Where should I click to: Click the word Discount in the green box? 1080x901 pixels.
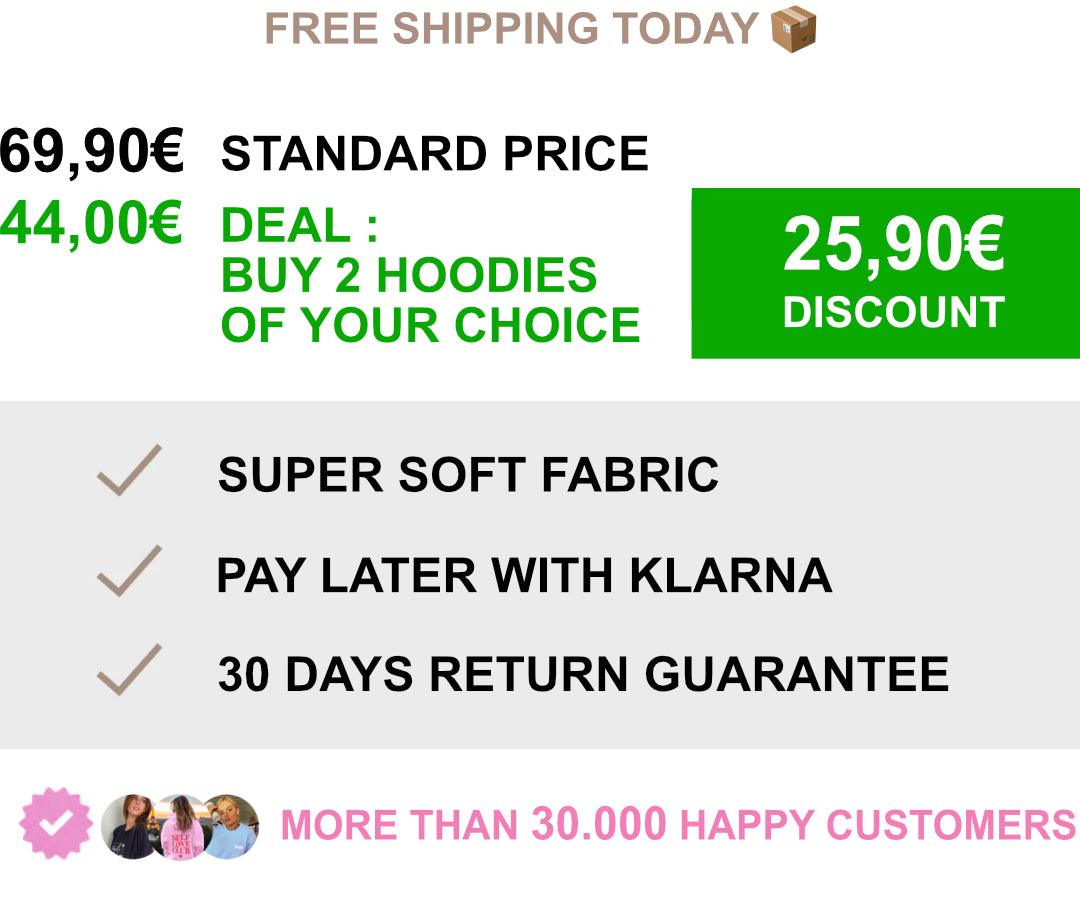click(893, 312)
